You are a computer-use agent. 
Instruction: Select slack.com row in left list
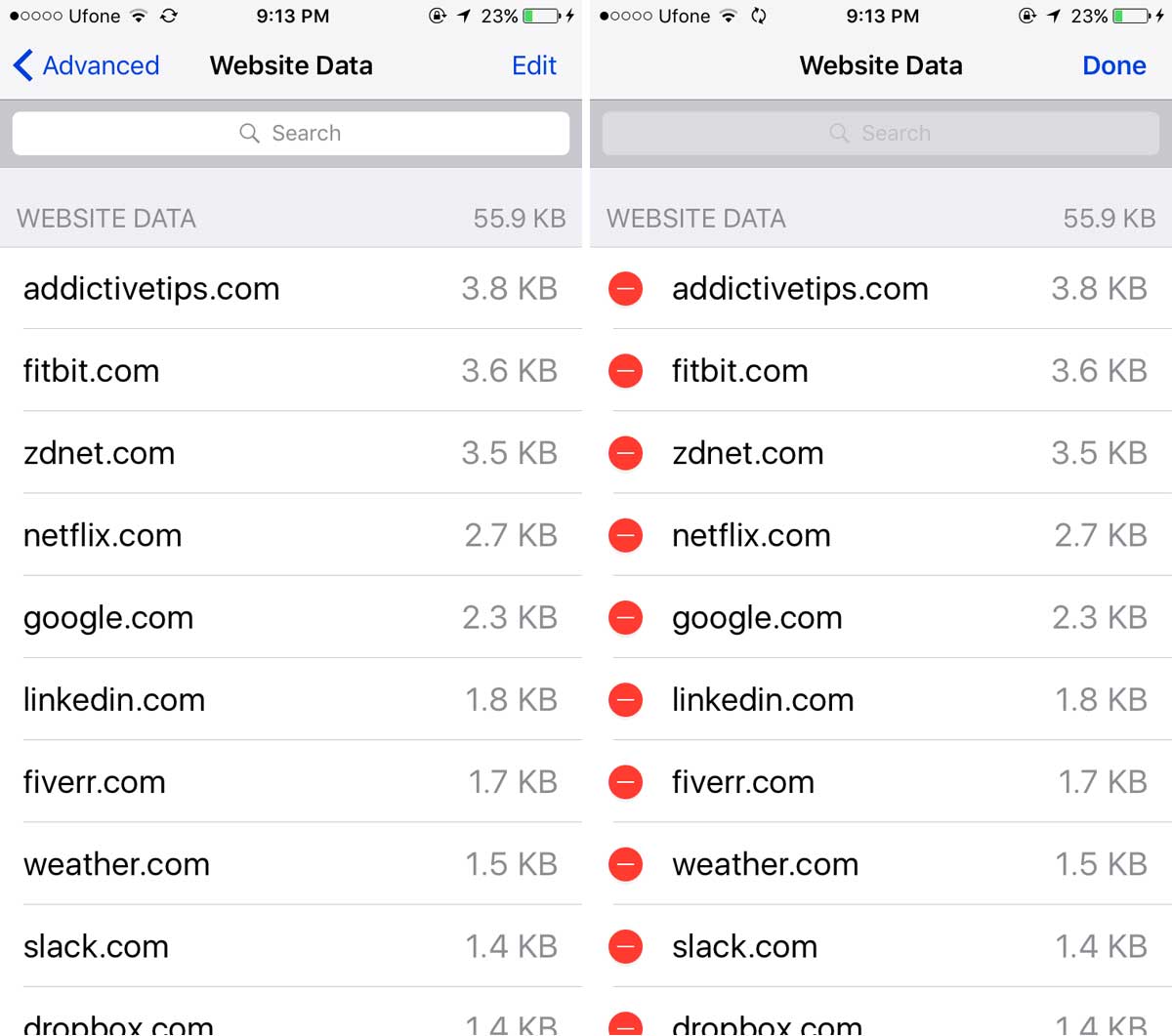click(x=291, y=945)
